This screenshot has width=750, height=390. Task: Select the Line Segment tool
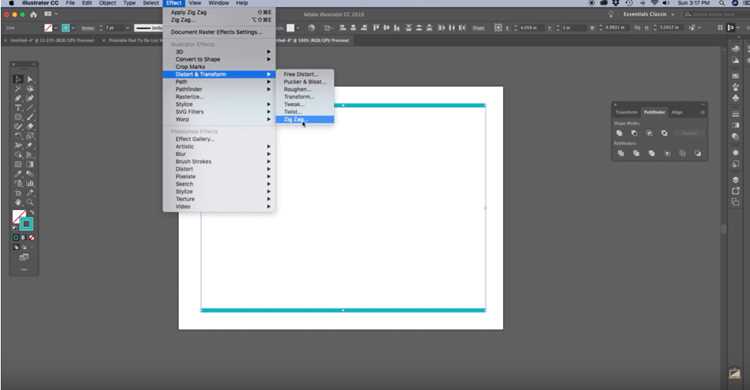30,108
